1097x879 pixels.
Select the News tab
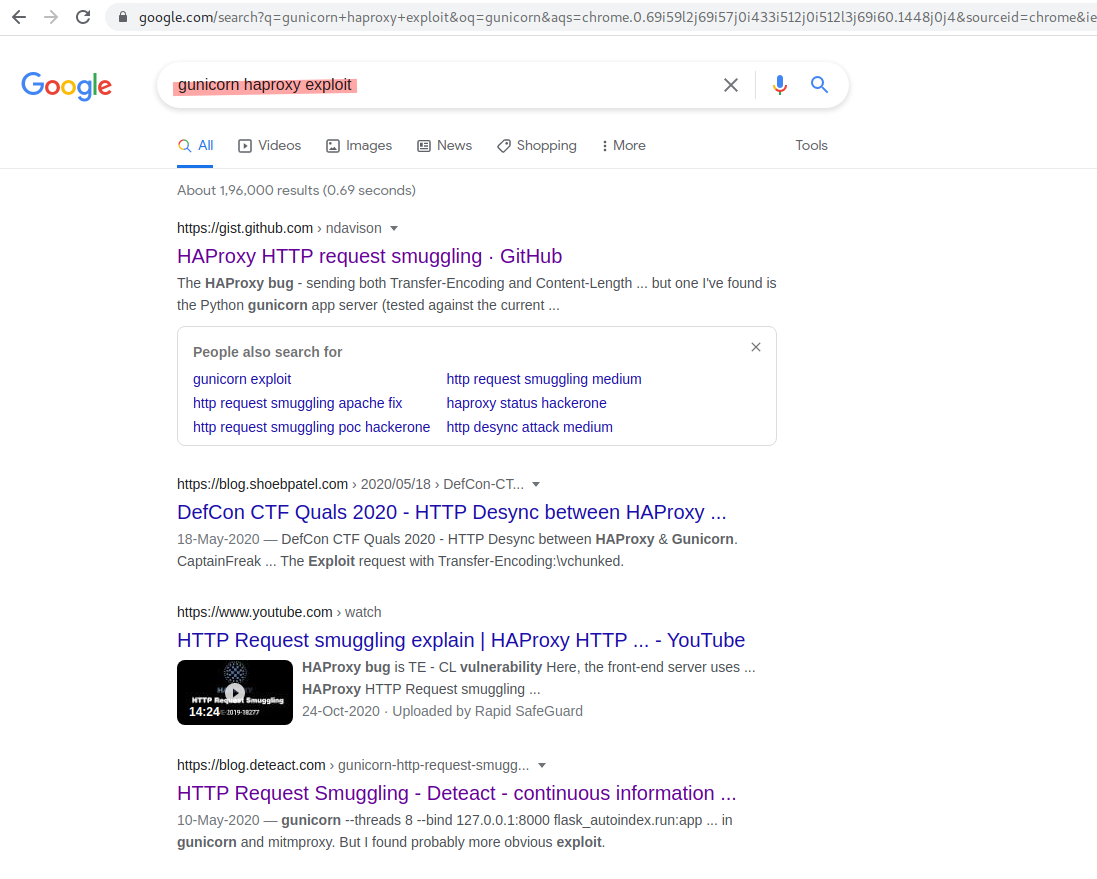pyautogui.click(x=444, y=145)
